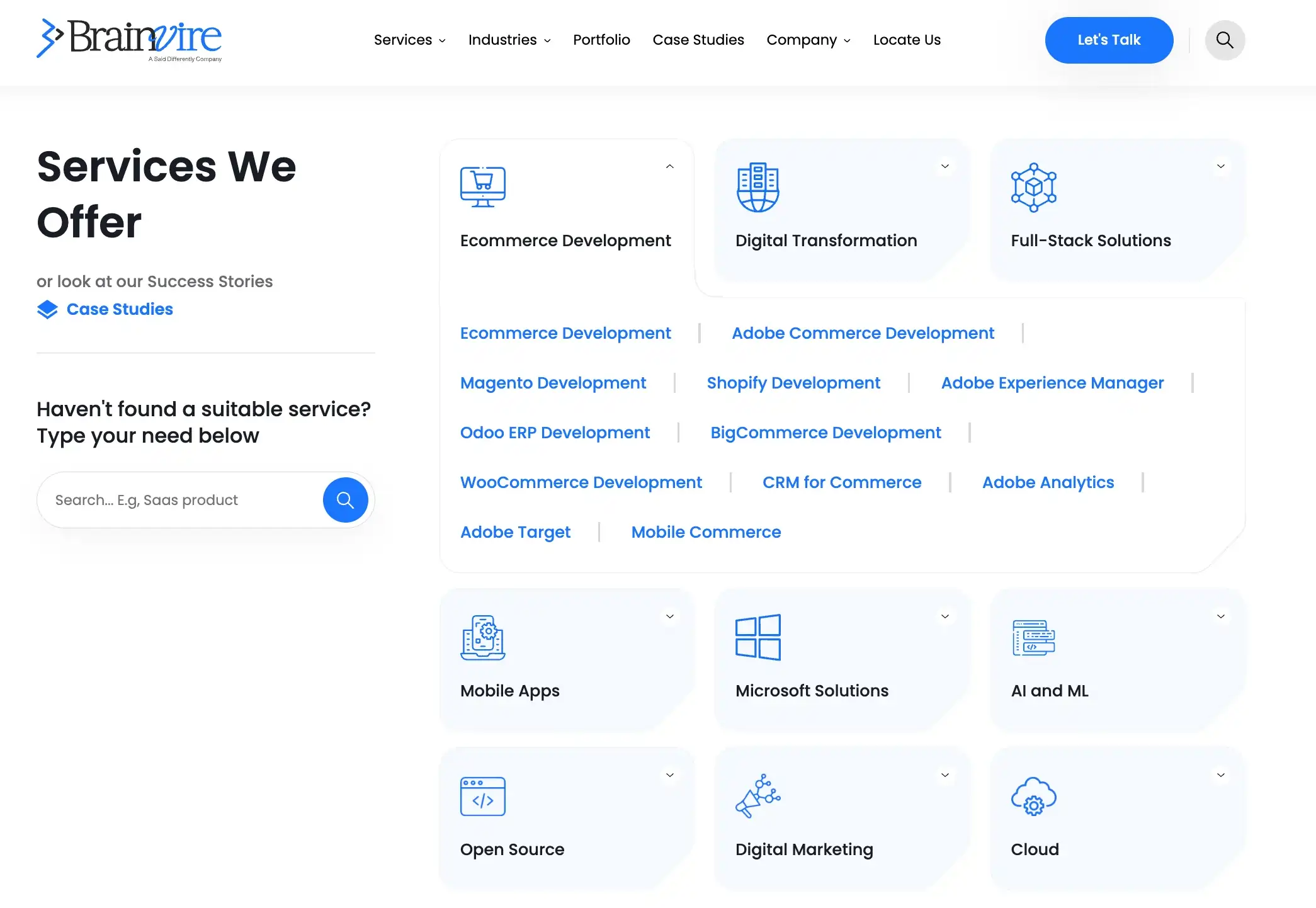Submit search with blue magnifier button
This screenshot has width=1316, height=908.
pos(345,500)
